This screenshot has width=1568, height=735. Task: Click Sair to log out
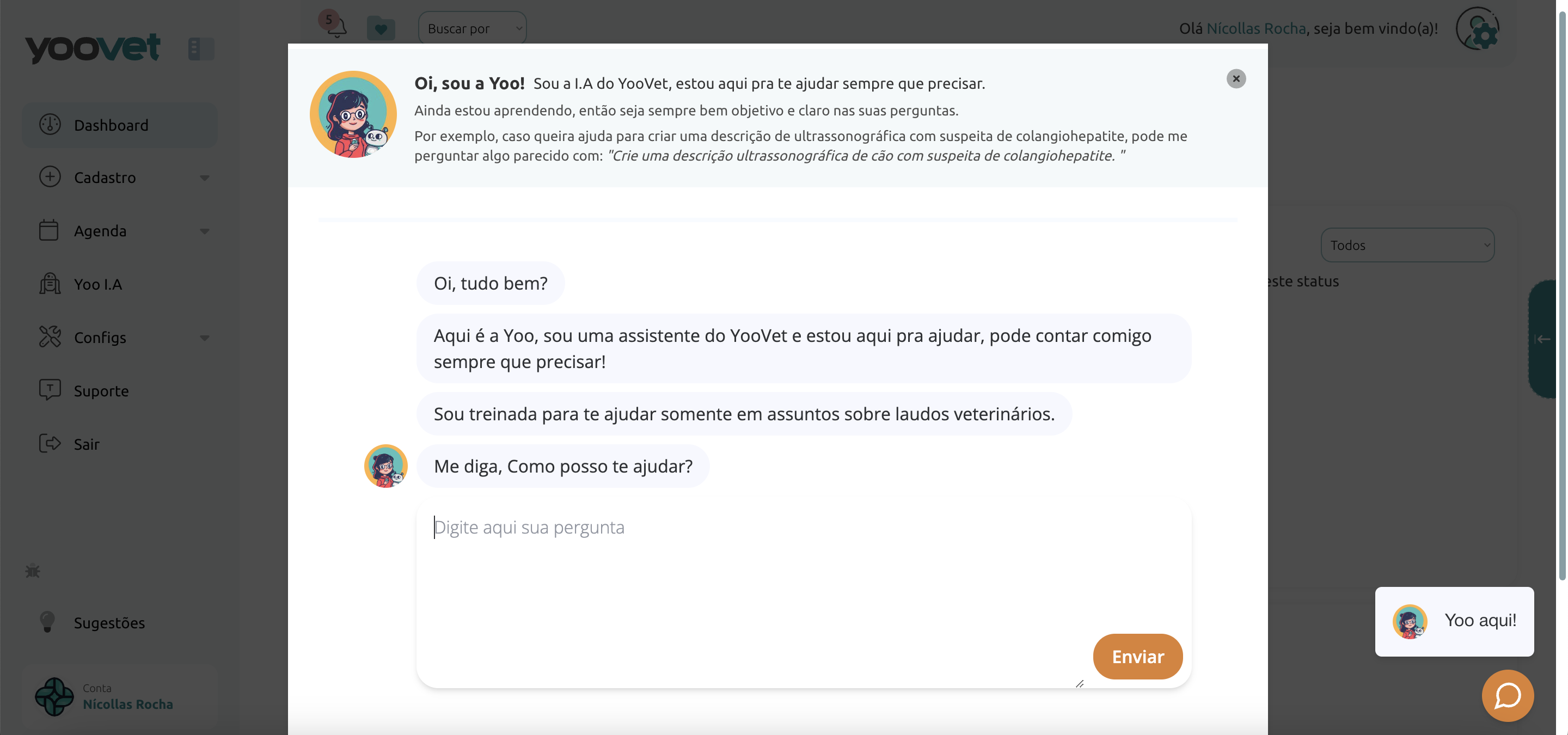pos(87,444)
